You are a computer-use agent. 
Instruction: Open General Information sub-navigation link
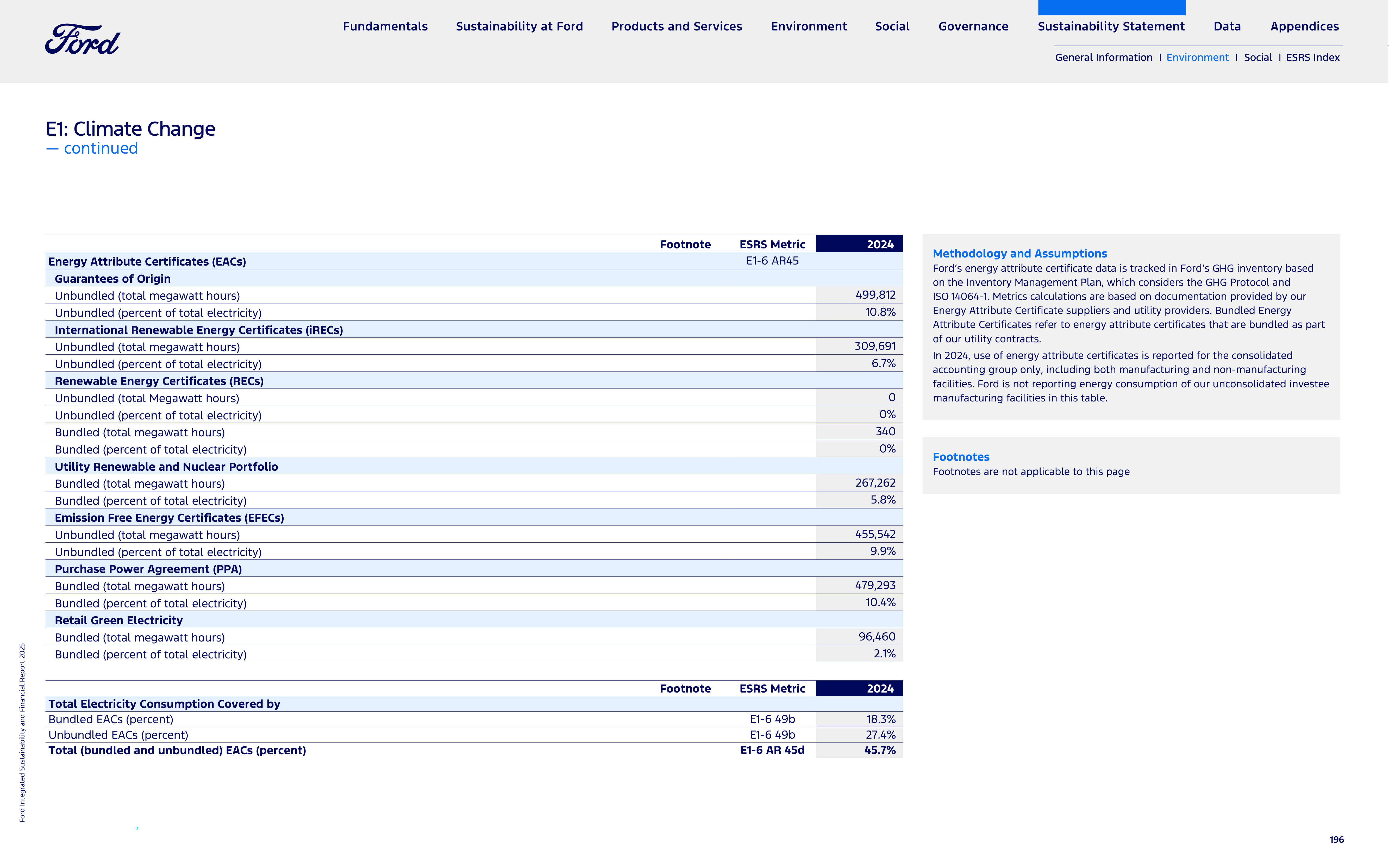pos(1104,58)
